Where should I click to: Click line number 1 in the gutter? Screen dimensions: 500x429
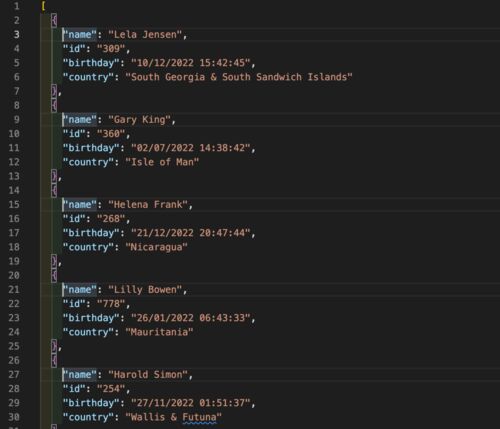tap(17, 6)
